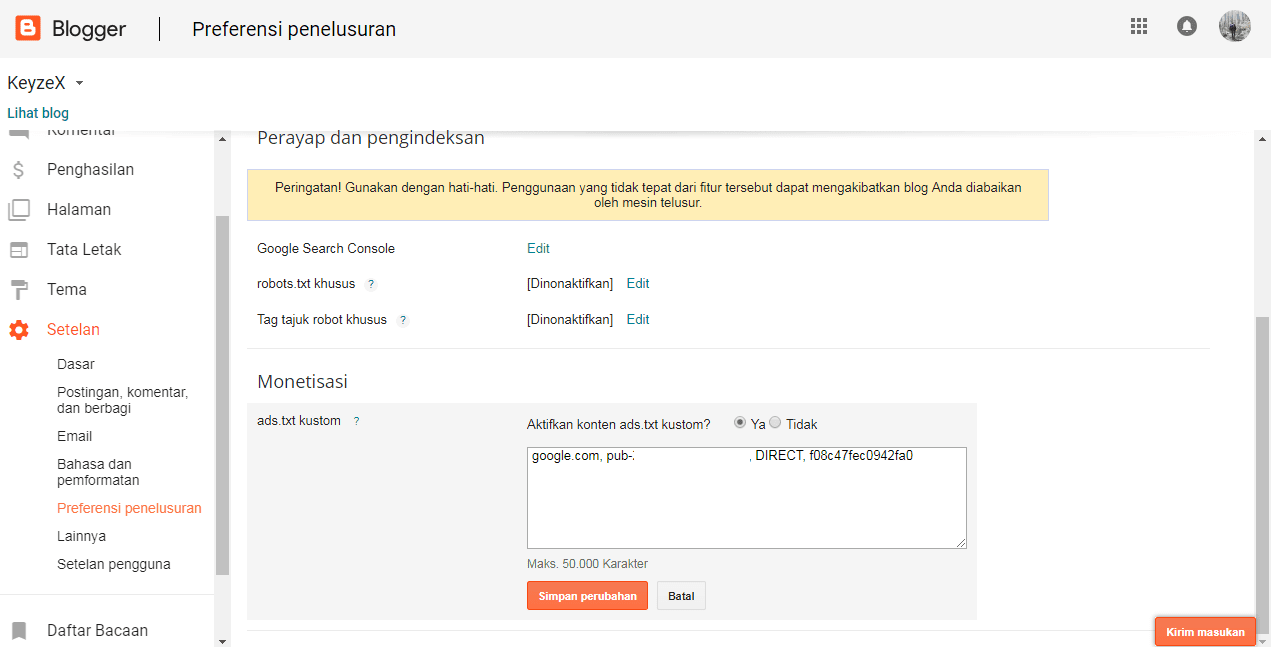Edit the robots.txt khusus setting
Screen dimensions: 1271x647
coord(638,284)
